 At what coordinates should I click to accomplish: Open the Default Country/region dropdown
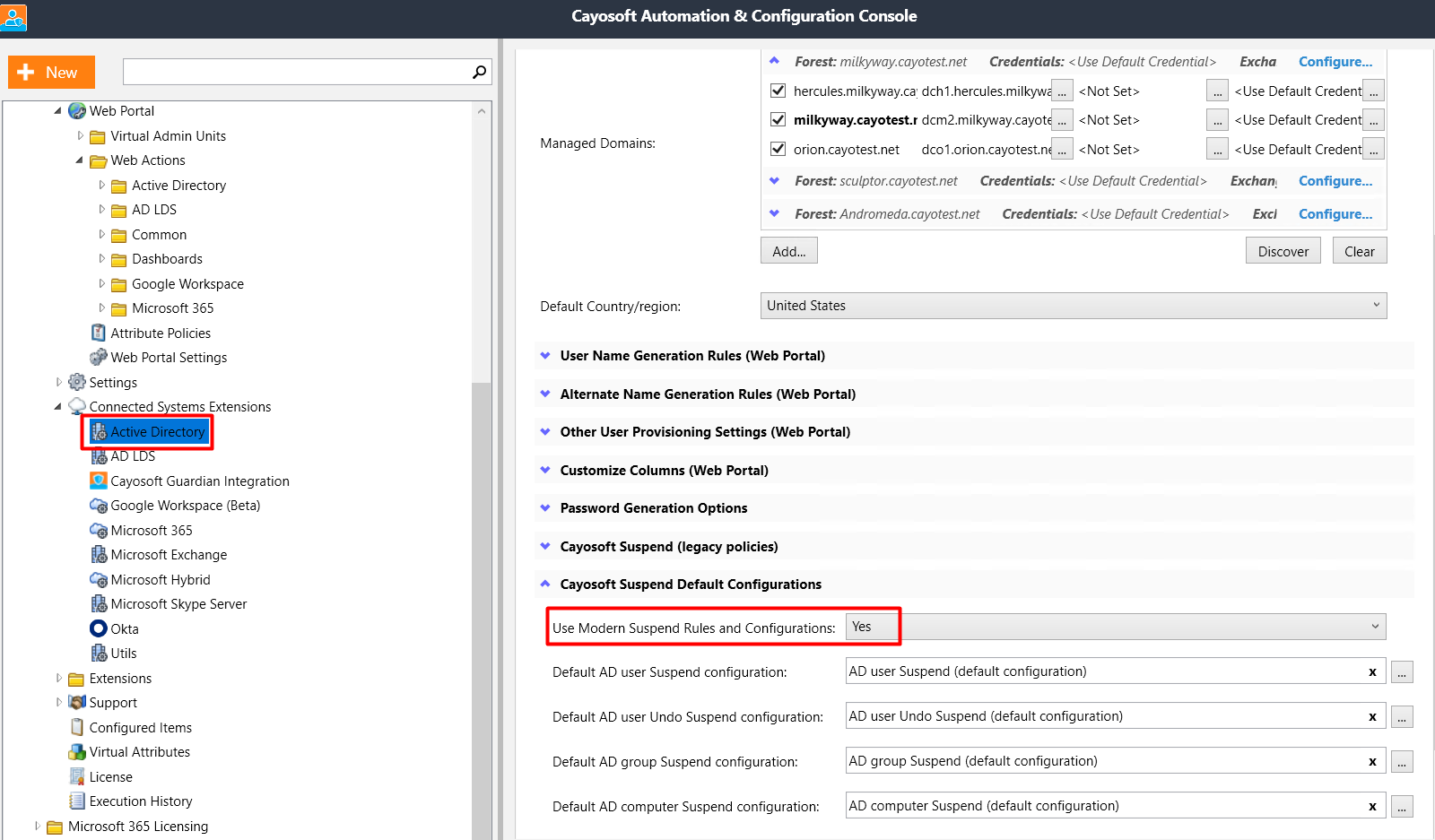pos(1074,306)
